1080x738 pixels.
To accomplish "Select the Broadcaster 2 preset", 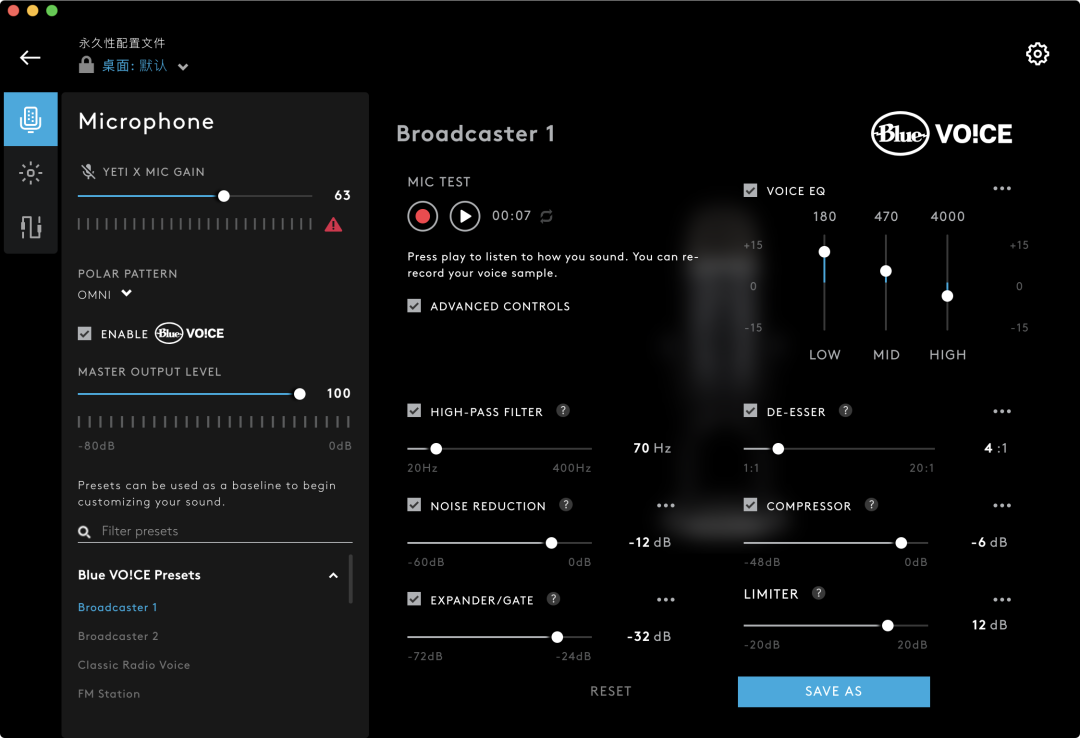I will coord(118,636).
